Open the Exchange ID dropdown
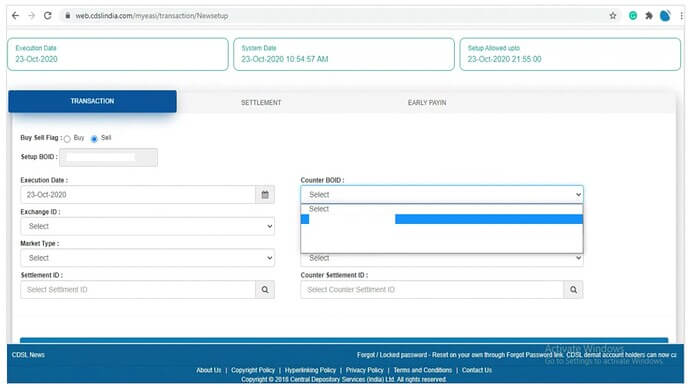Screen dimensions: 690x388 coord(147,226)
